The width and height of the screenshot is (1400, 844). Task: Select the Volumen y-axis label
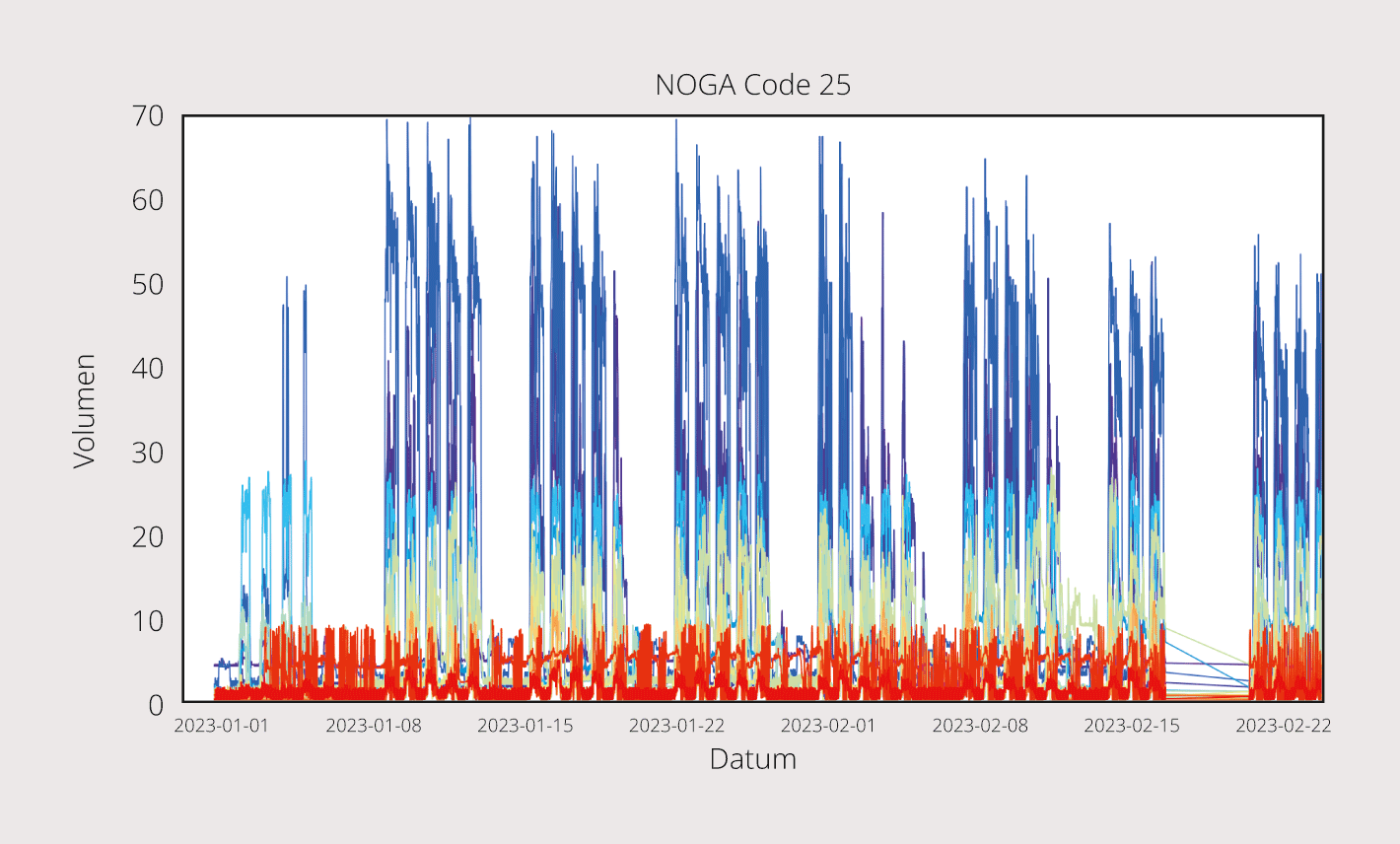[85, 410]
